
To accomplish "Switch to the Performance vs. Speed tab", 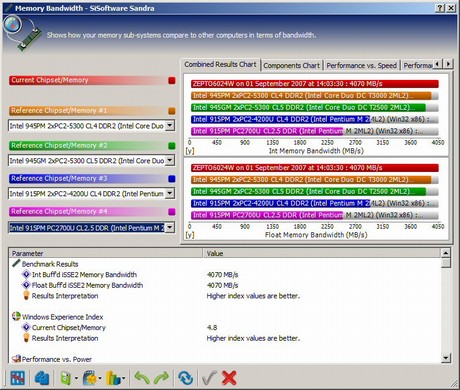I will pyautogui.click(x=361, y=65).
